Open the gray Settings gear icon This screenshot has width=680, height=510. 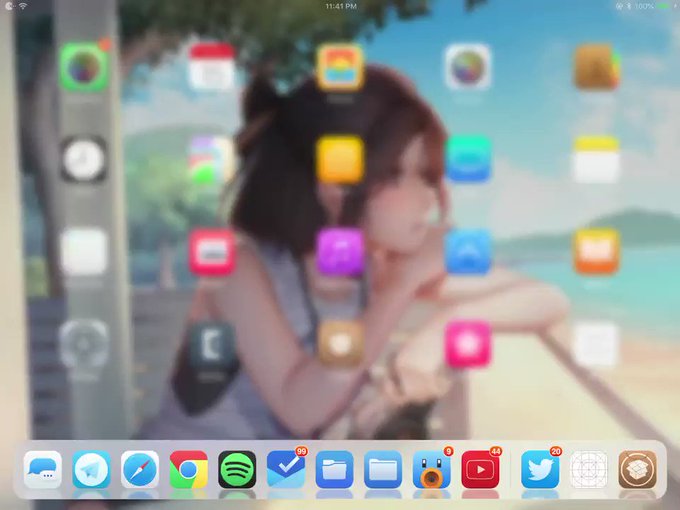pyautogui.click(x=84, y=345)
